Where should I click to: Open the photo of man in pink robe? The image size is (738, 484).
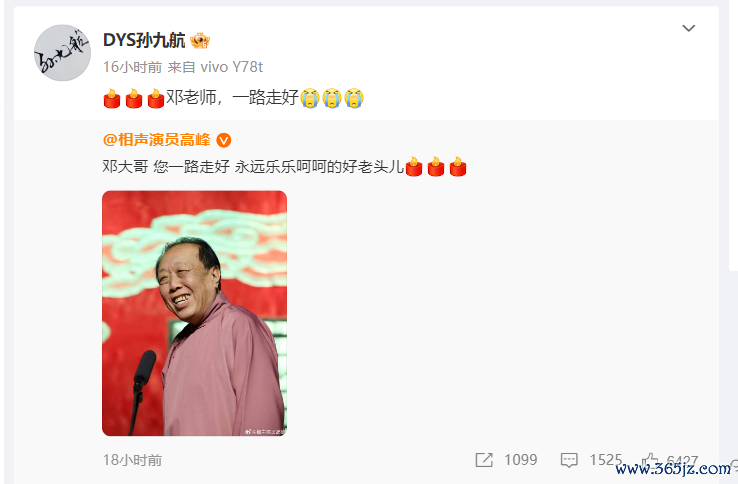pos(194,313)
